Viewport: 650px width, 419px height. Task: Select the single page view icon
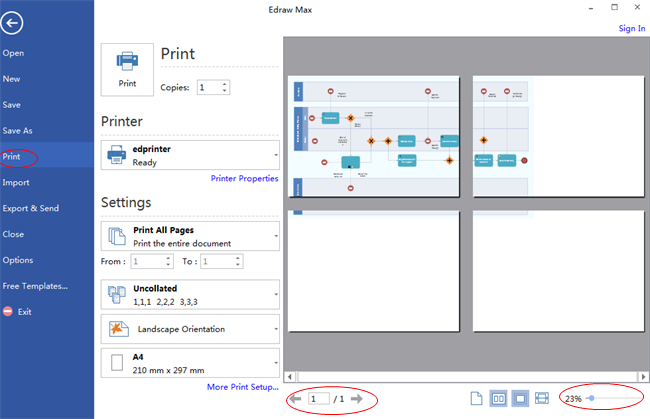pos(477,399)
